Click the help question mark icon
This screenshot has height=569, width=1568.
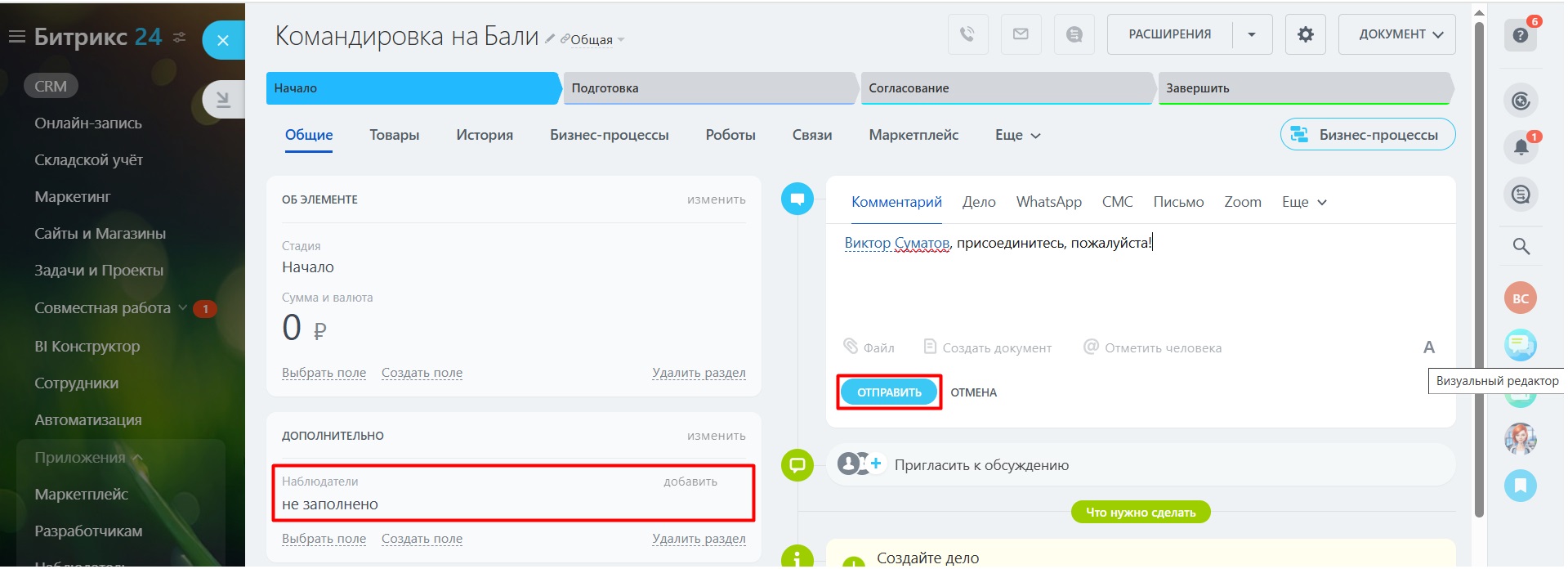[x=1520, y=35]
